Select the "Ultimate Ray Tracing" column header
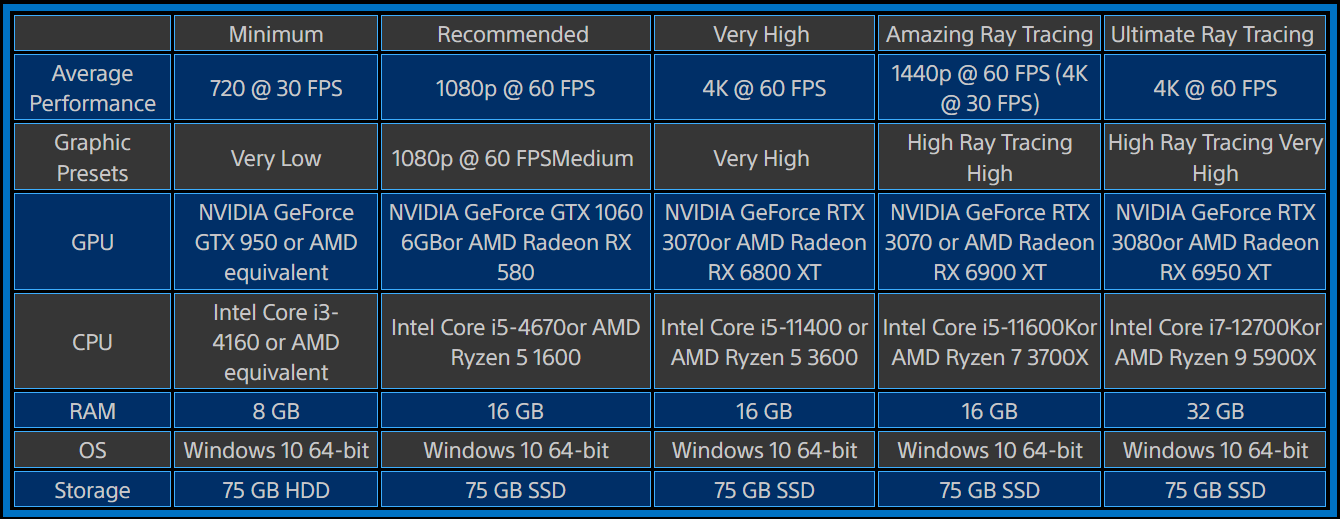The image size is (1340, 519). coord(1213,34)
